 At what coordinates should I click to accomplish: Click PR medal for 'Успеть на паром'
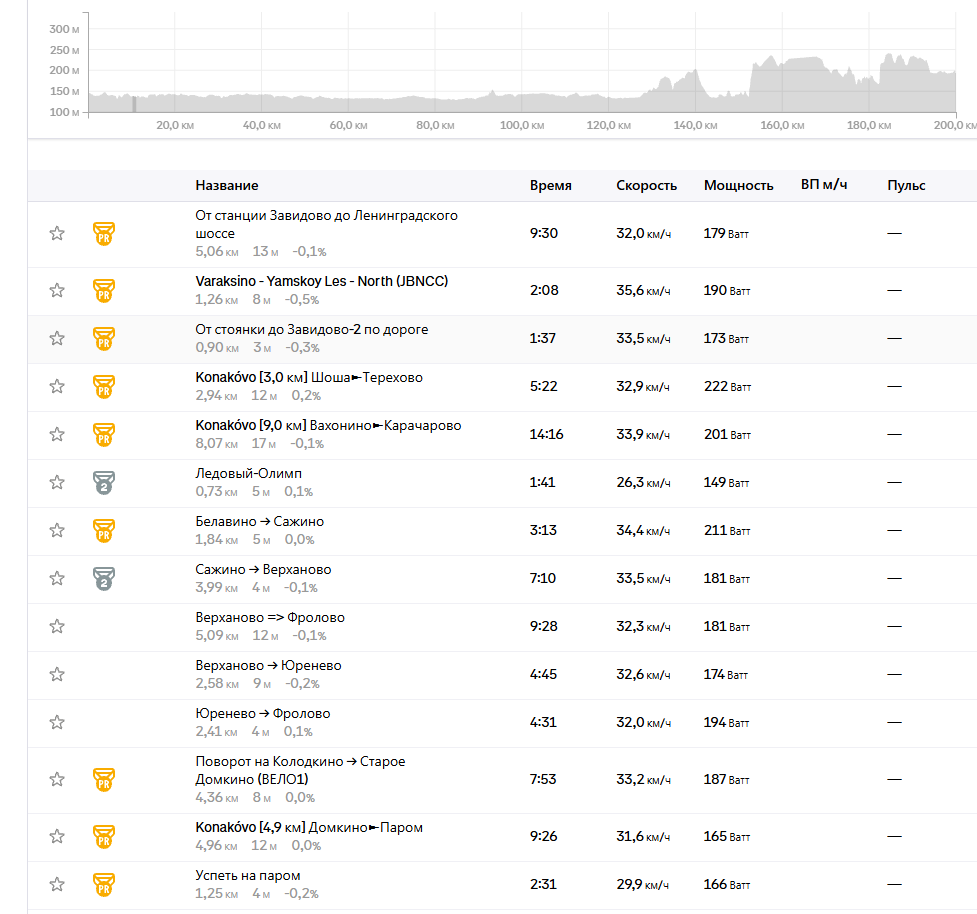coord(104,884)
